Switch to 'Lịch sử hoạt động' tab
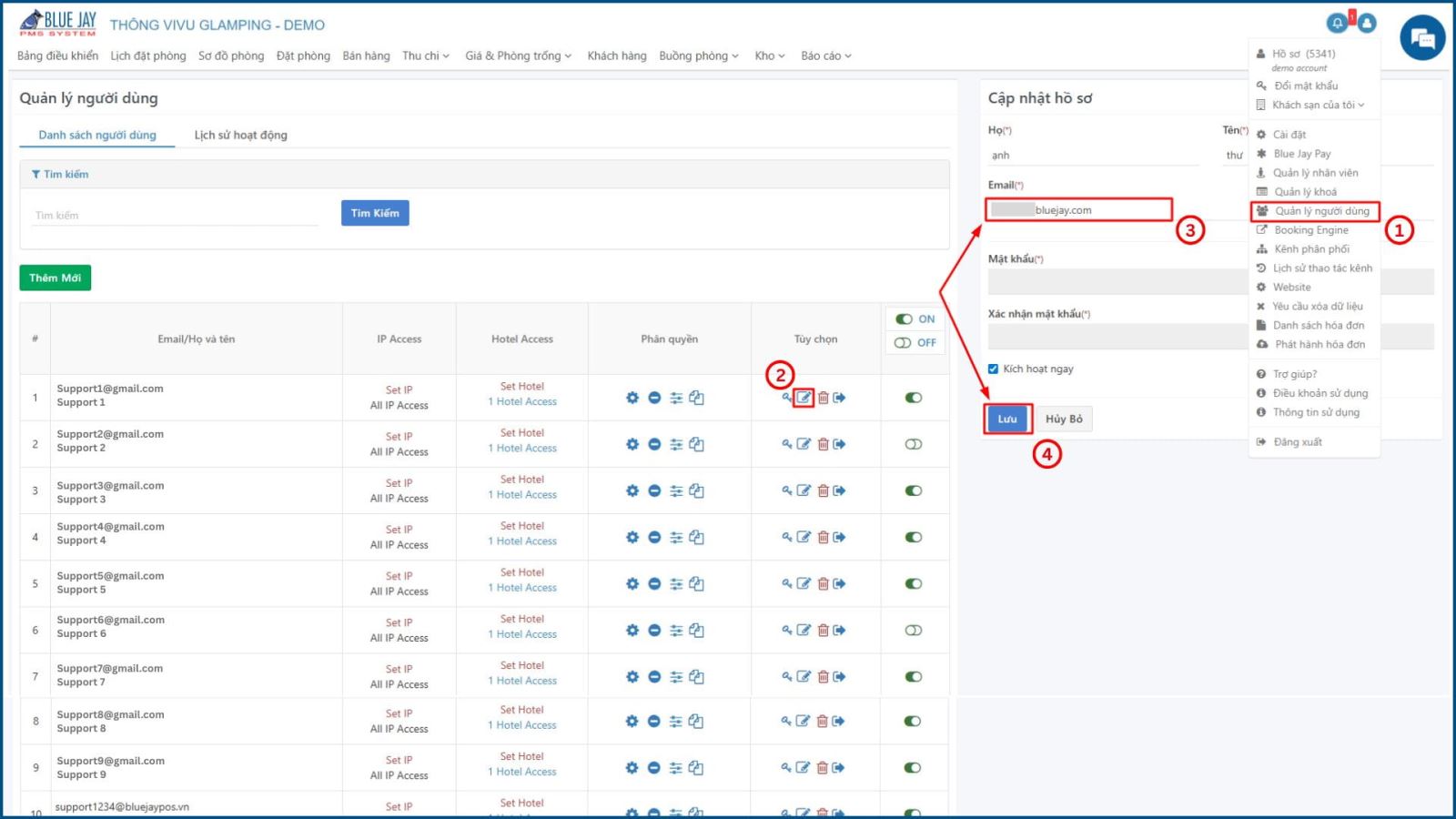The width and height of the screenshot is (1456, 819). click(x=240, y=135)
